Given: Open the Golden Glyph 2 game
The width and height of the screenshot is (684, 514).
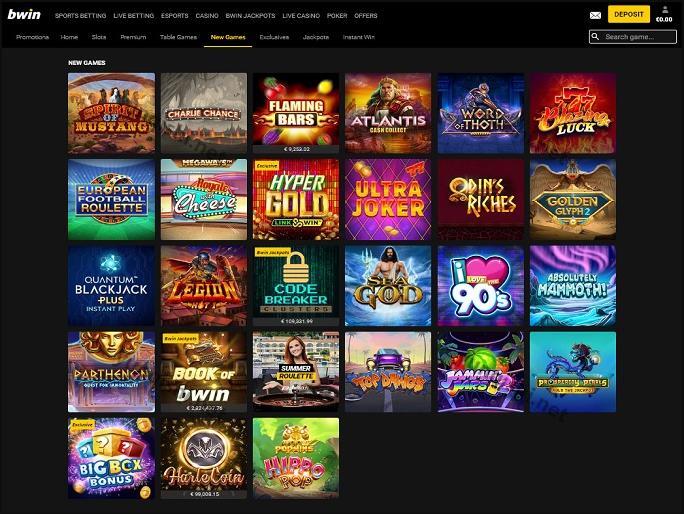Looking at the screenshot, I should click(x=573, y=199).
